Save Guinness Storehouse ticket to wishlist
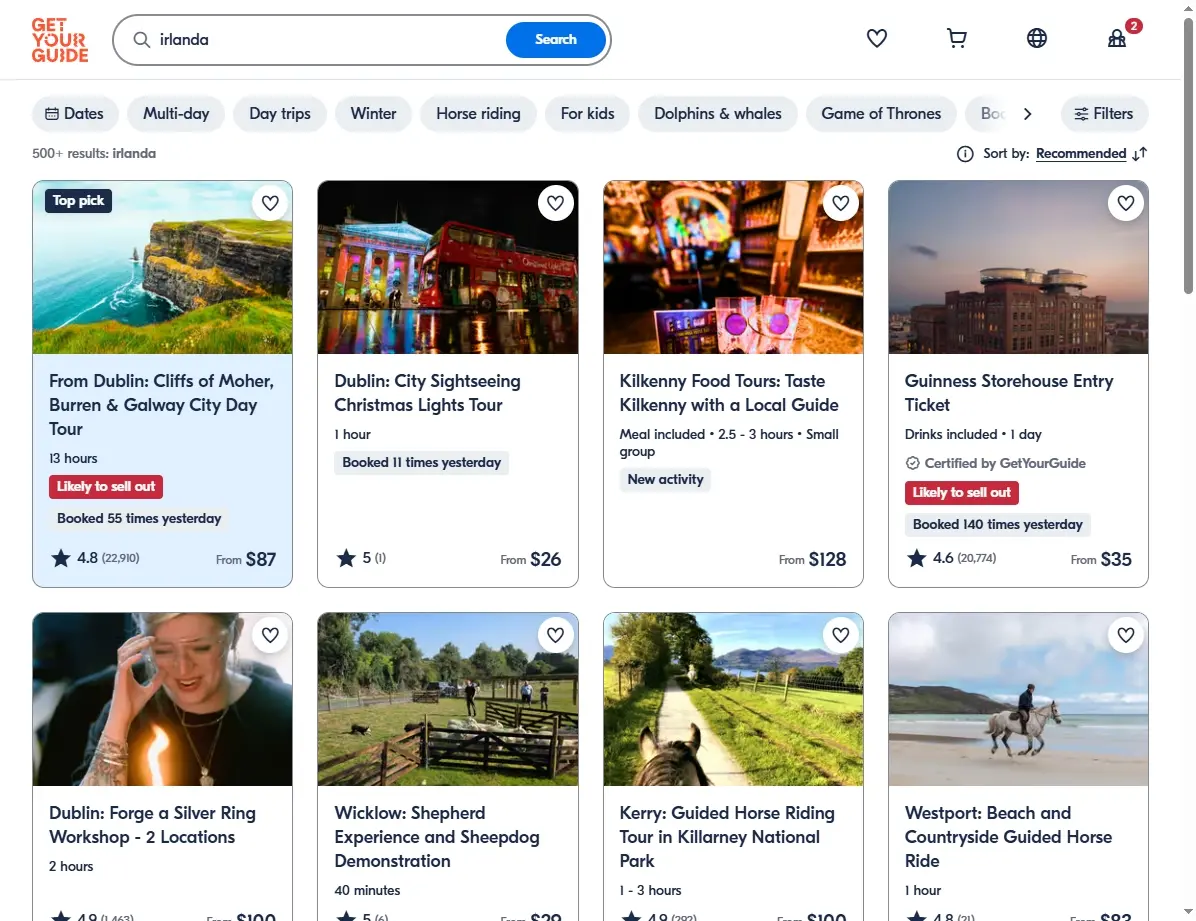Viewport: 1196px width, 921px height. [1126, 203]
